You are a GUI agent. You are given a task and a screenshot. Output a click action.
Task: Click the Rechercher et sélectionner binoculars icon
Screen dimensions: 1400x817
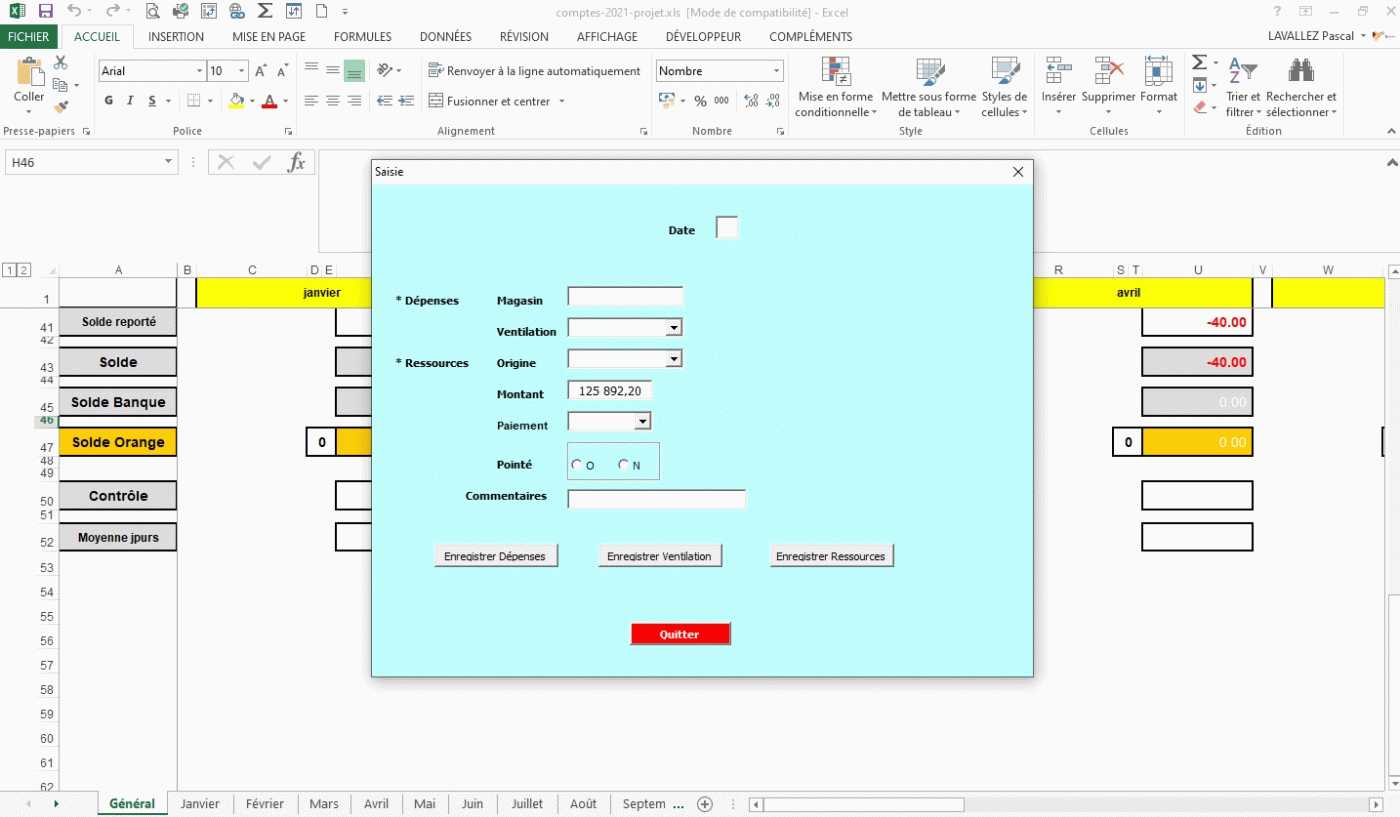click(x=1300, y=72)
